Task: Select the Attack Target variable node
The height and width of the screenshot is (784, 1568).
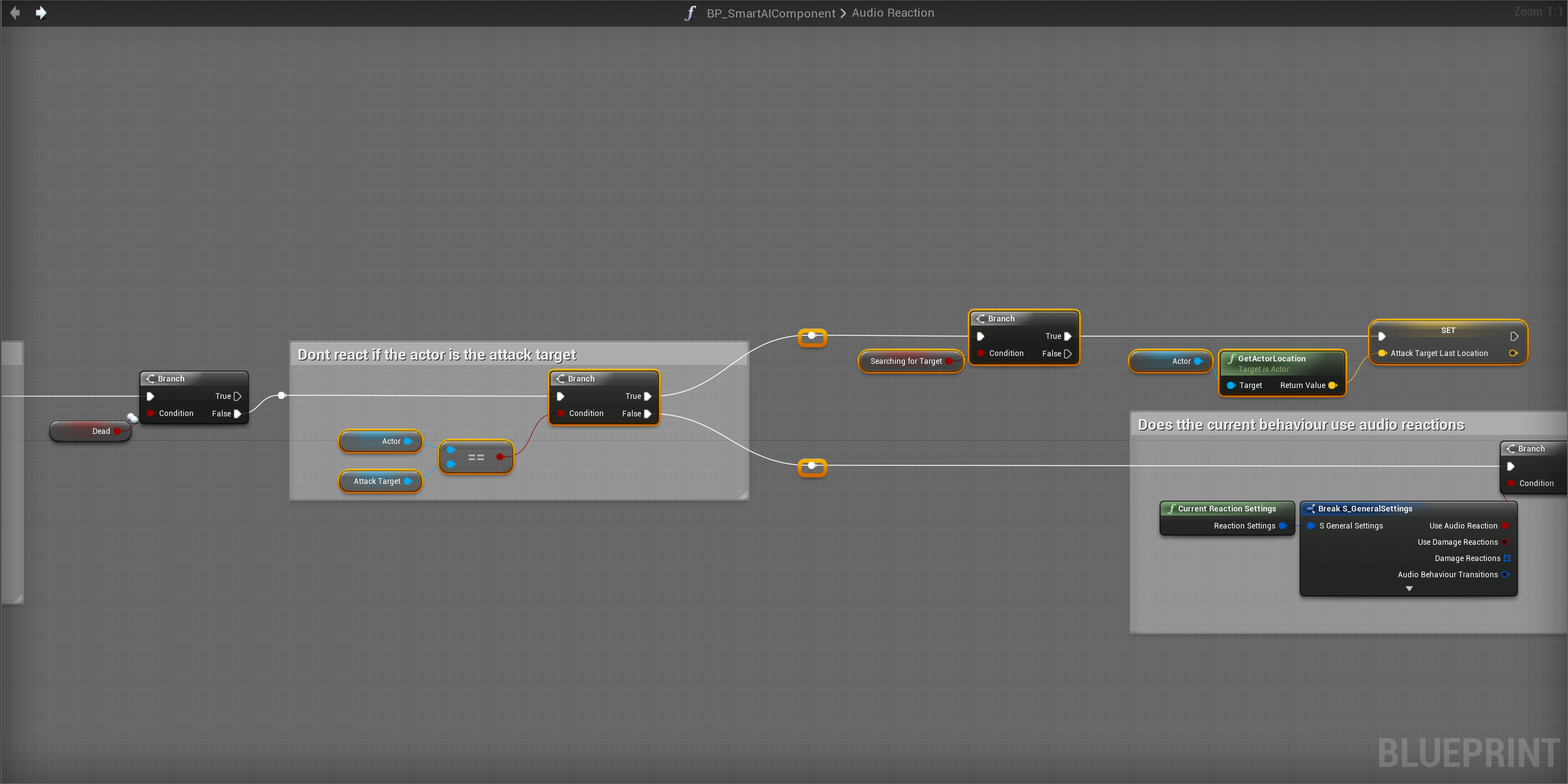Action: pos(376,481)
